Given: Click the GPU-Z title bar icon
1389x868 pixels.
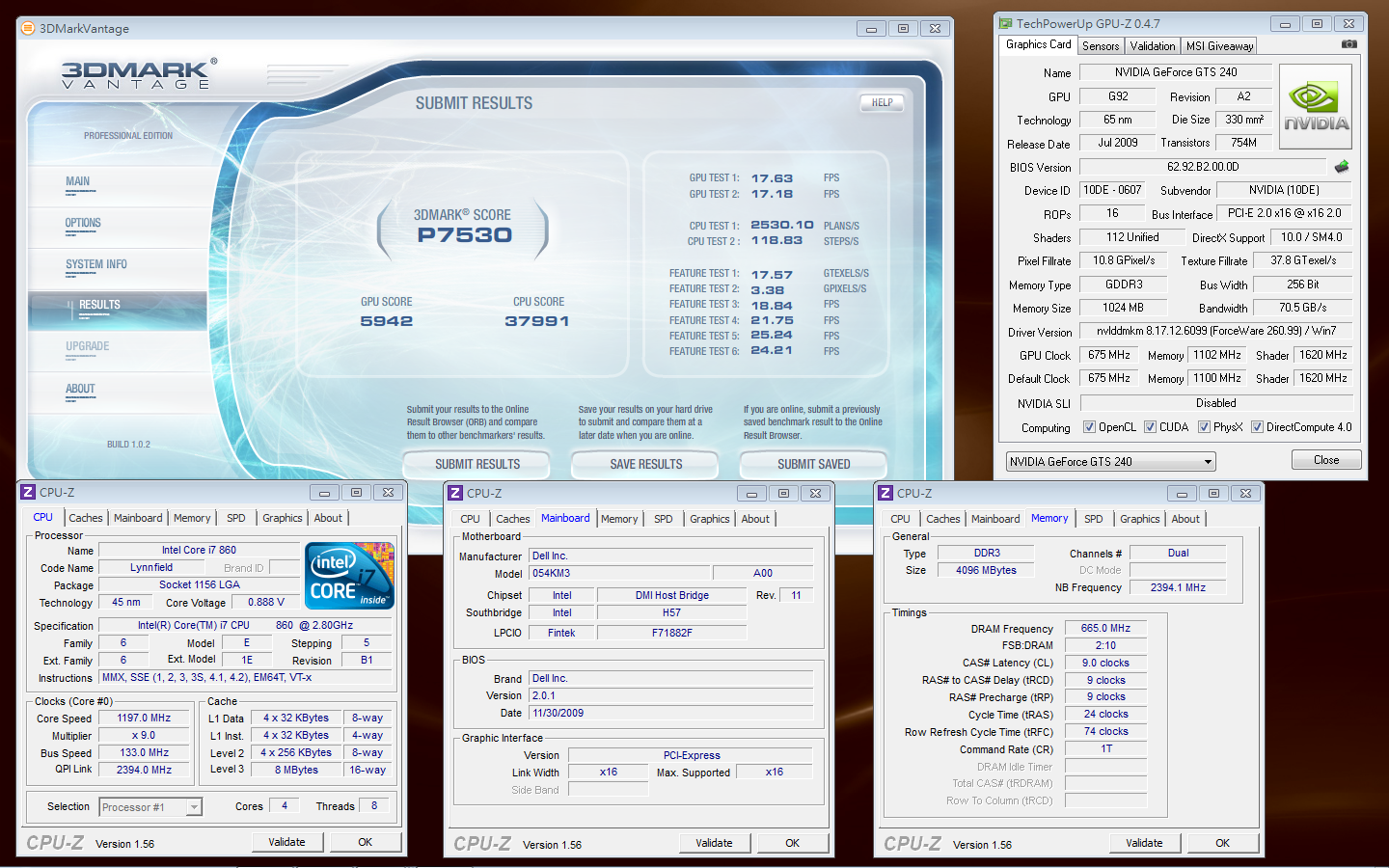Looking at the screenshot, I should [1006, 23].
